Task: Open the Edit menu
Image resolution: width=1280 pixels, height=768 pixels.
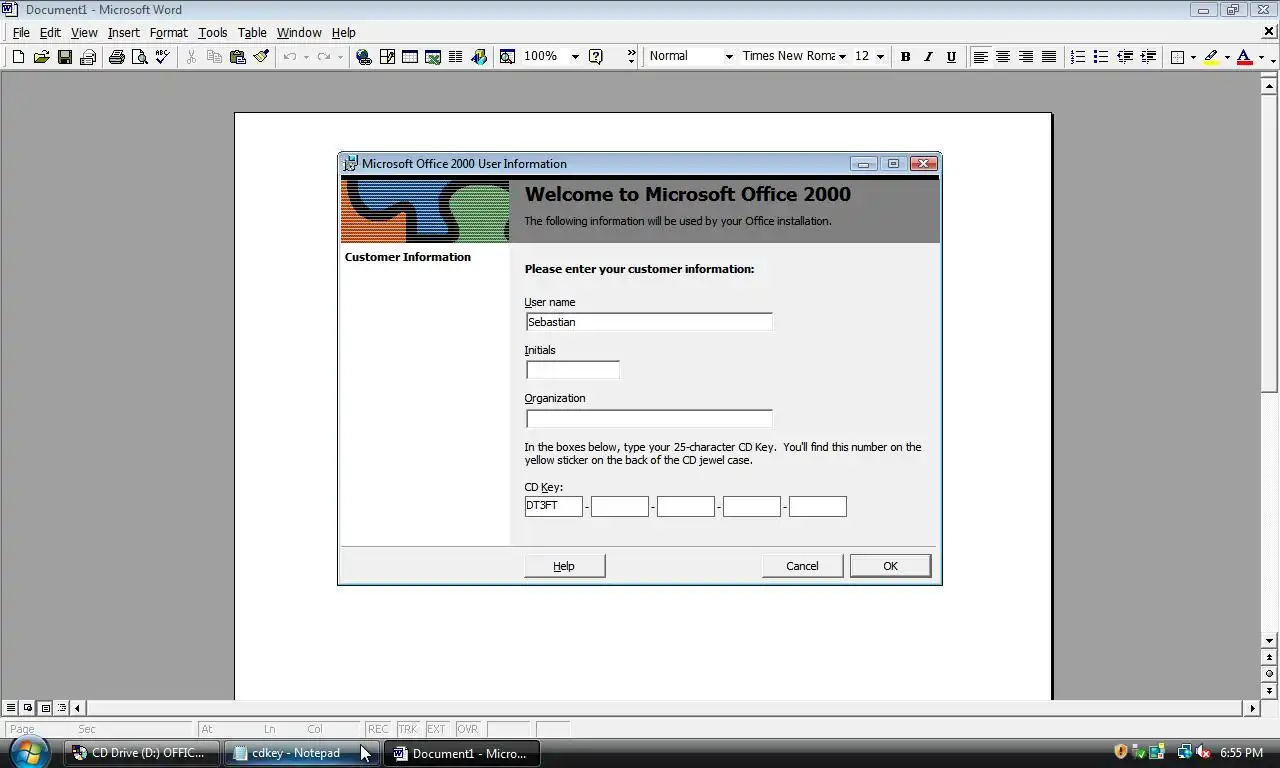Action: pyautogui.click(x=50, y=33)
